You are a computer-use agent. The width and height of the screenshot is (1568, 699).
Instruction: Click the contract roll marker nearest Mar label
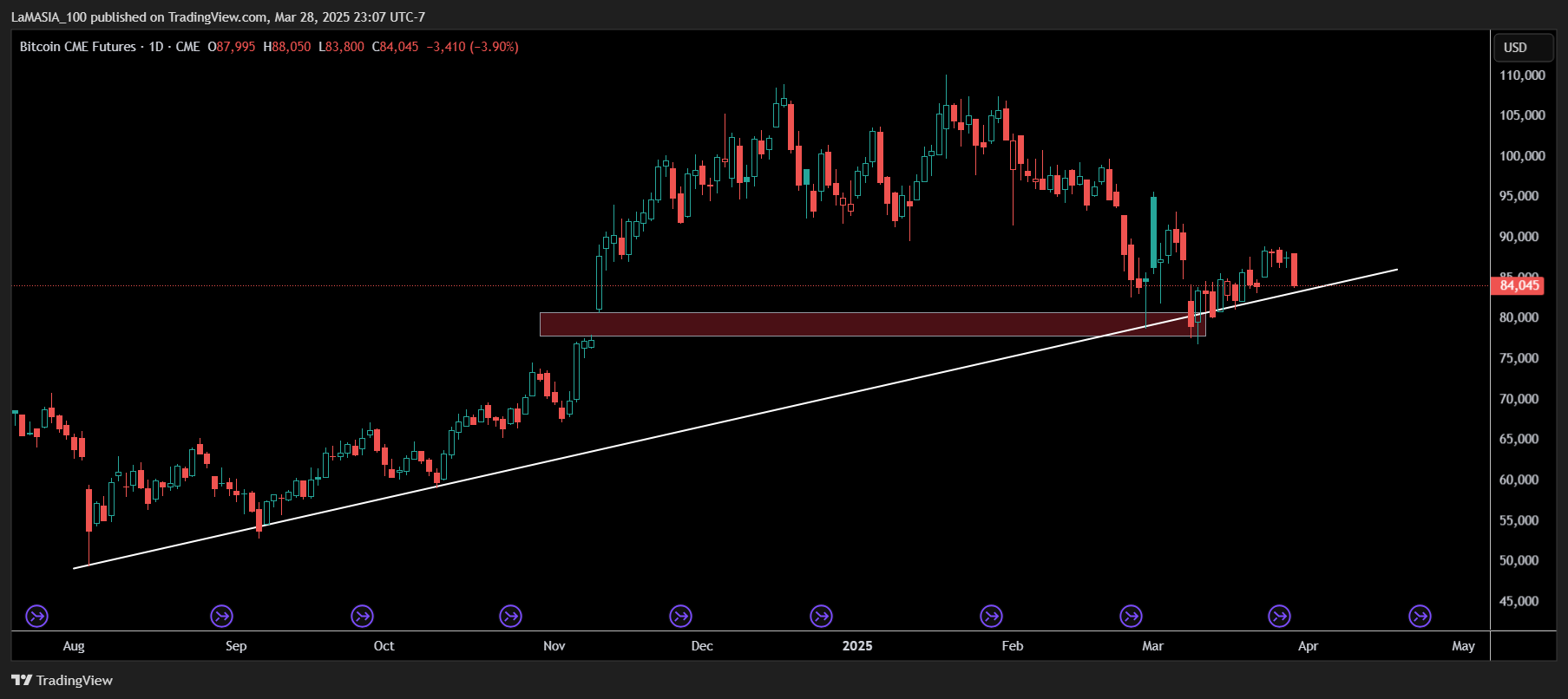pyautogui.click(x=1131, y=617)
